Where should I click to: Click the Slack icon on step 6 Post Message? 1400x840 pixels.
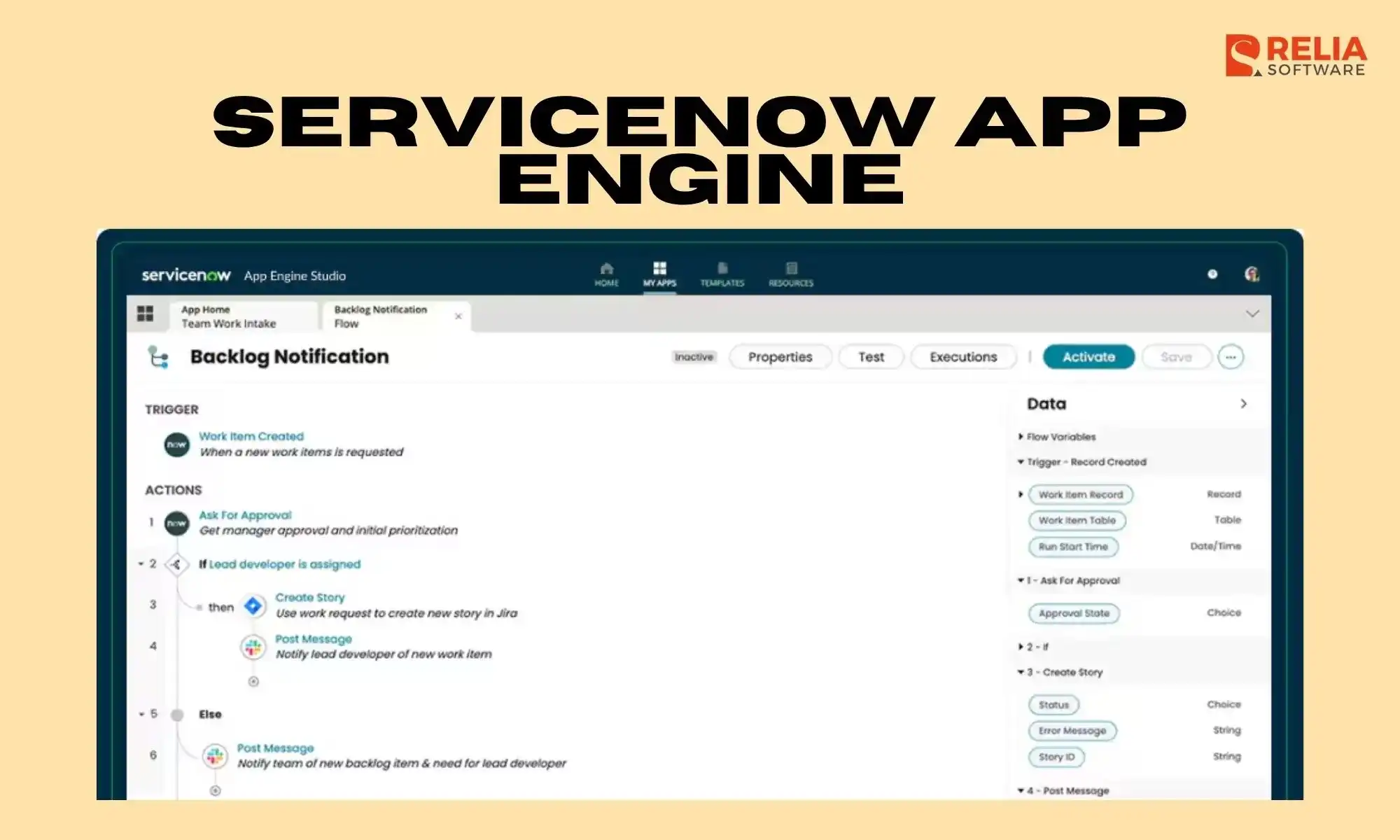[x=215, y=756]
